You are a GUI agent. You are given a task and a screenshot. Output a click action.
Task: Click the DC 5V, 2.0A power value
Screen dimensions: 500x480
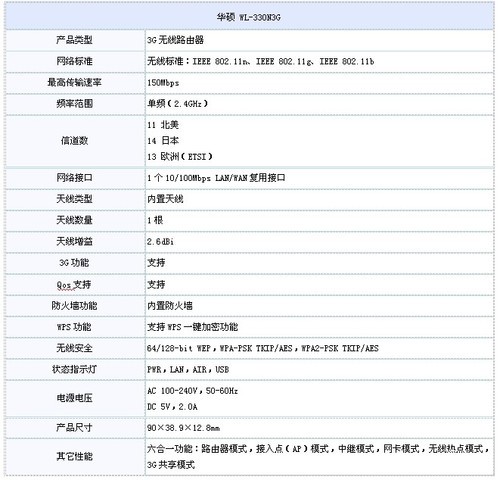pyautogui.click(x=172, y=407)
